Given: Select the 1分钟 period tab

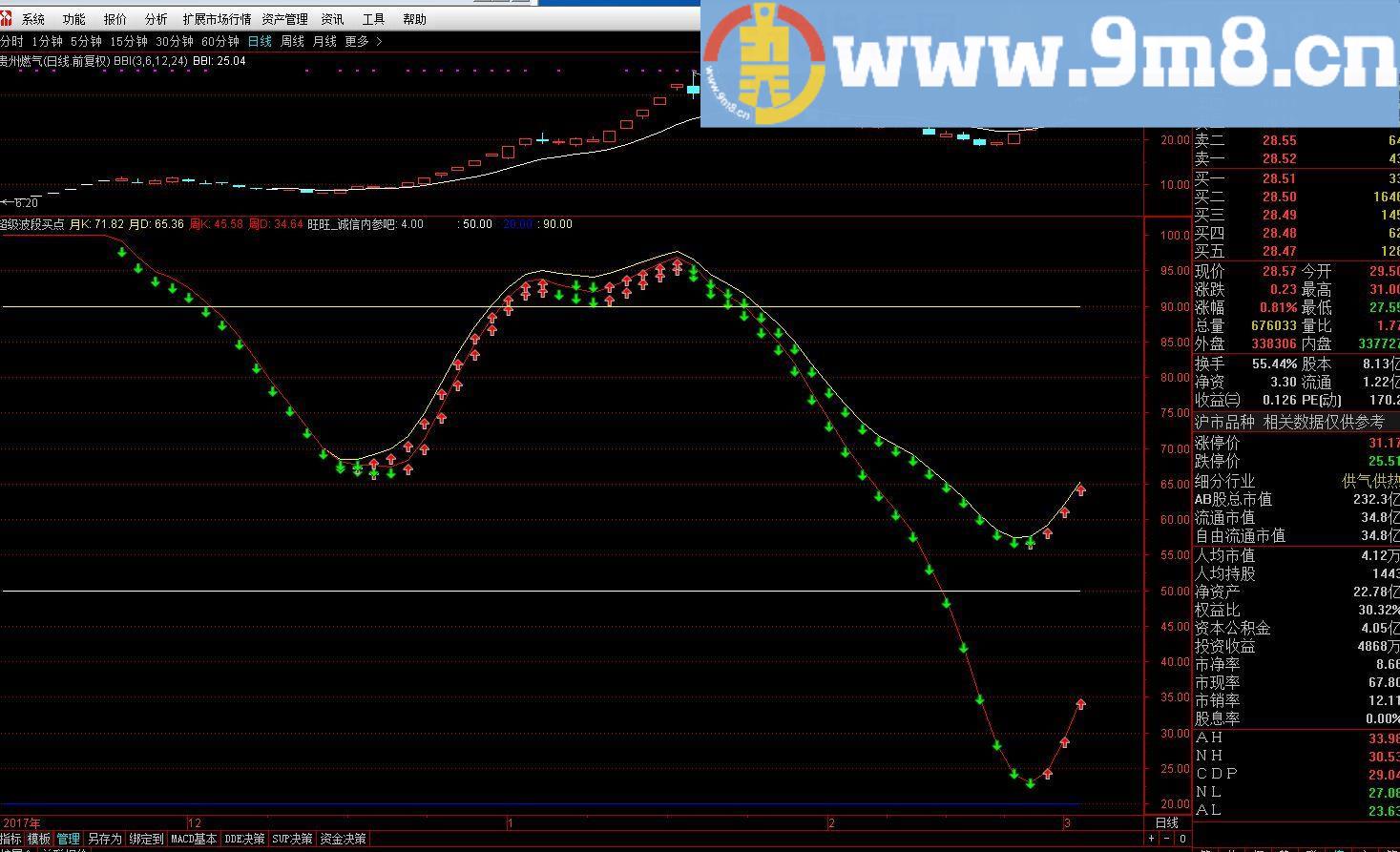Looking at the screenshot, I should pyautogui.click(x=47, y=41).
